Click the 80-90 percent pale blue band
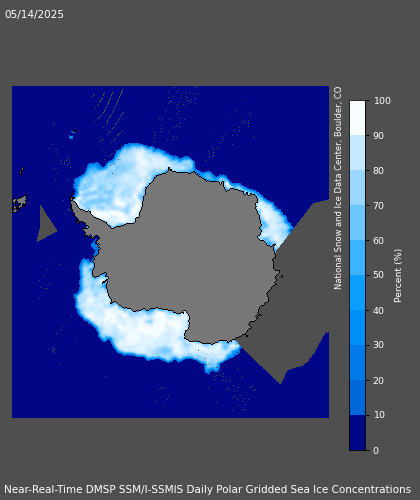The image size is (420, 500). (357, 153)
